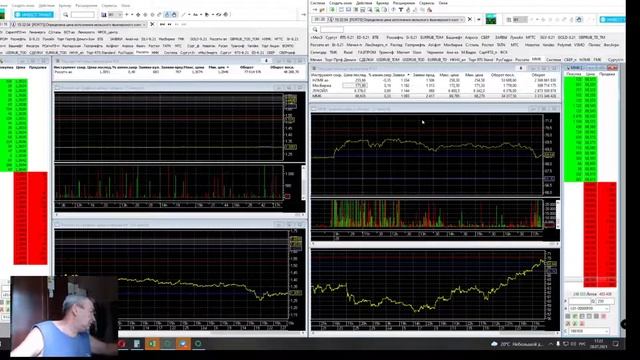Click horizontal scrollbar under left top chart
Screen dimensions: 640x360
pos(180,214)
